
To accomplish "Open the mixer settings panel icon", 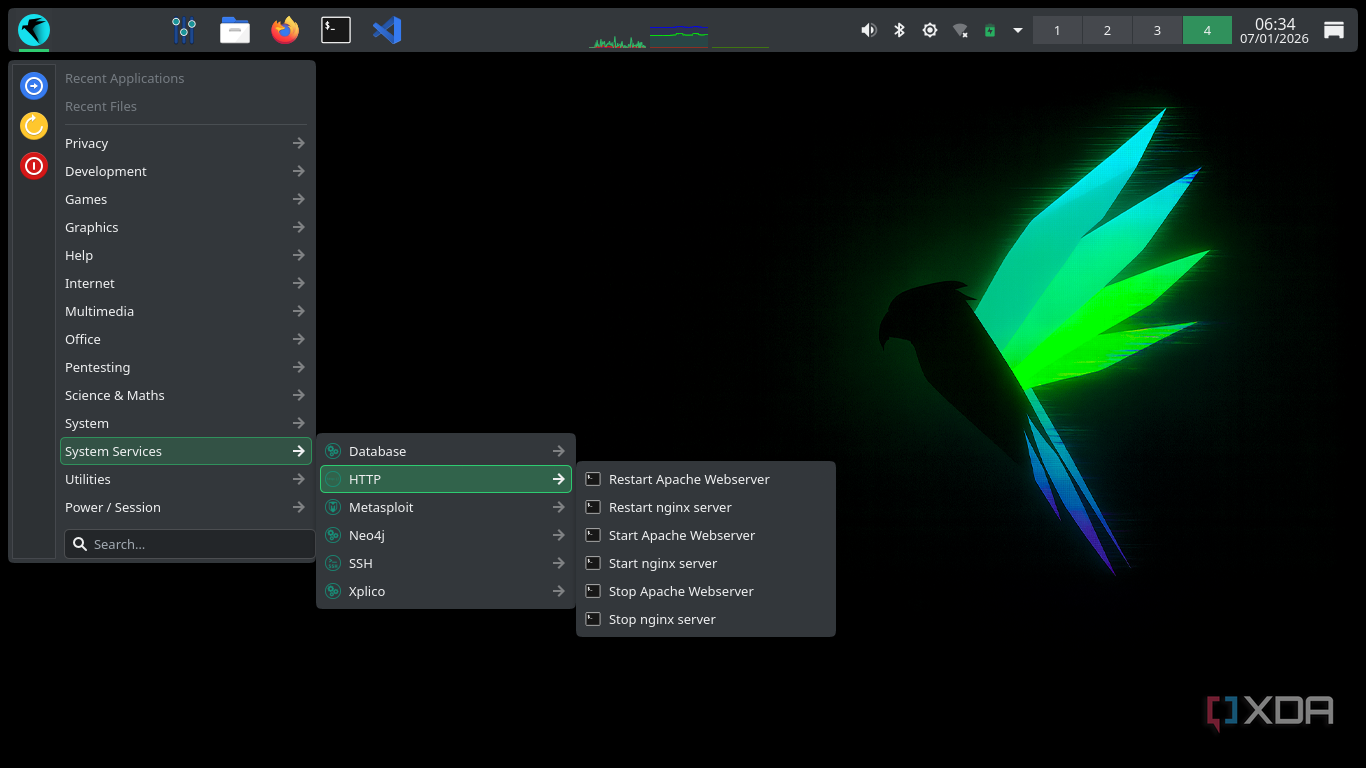I will point(184,30).
